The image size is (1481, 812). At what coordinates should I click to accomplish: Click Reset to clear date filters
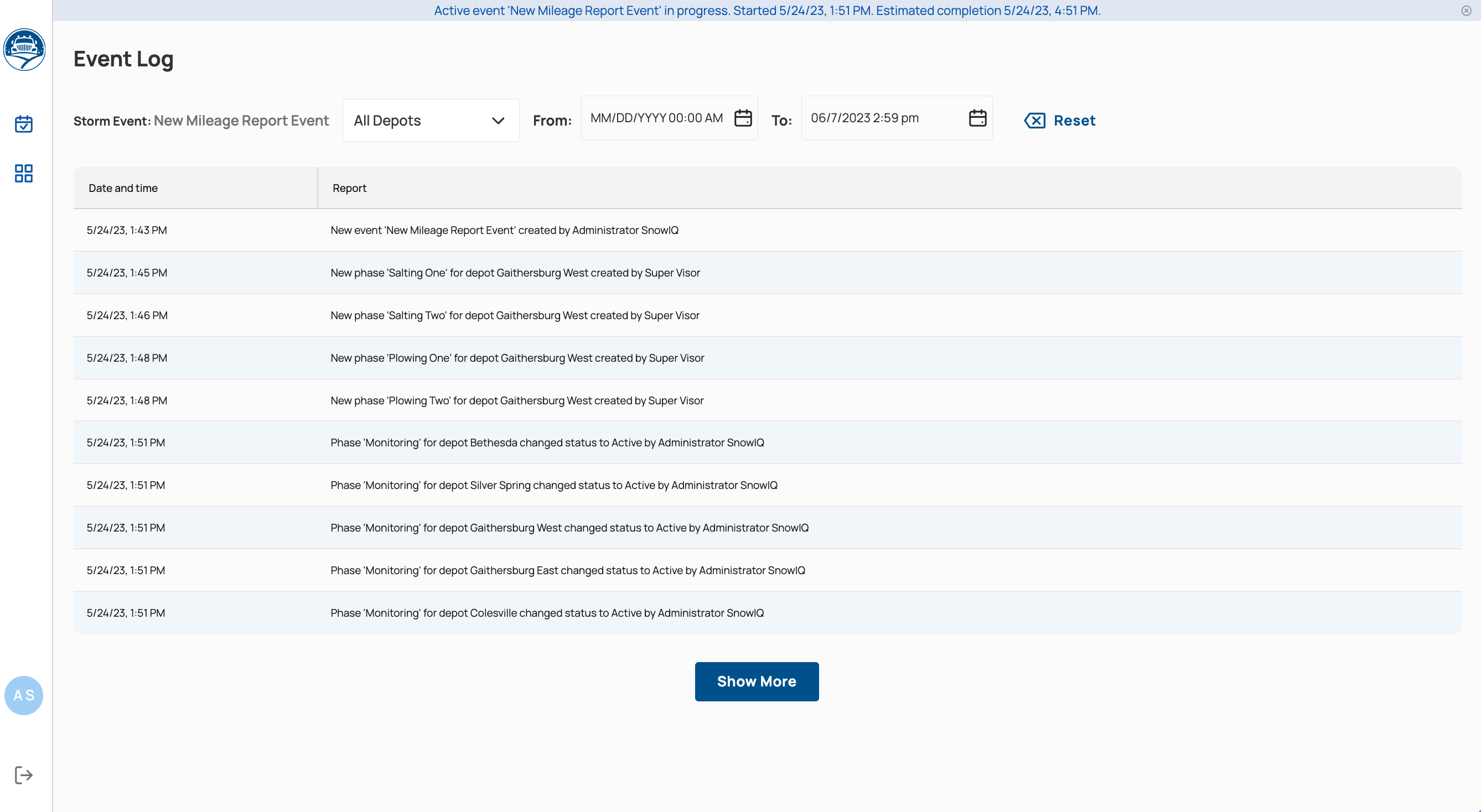click(x=1060, y=120)
